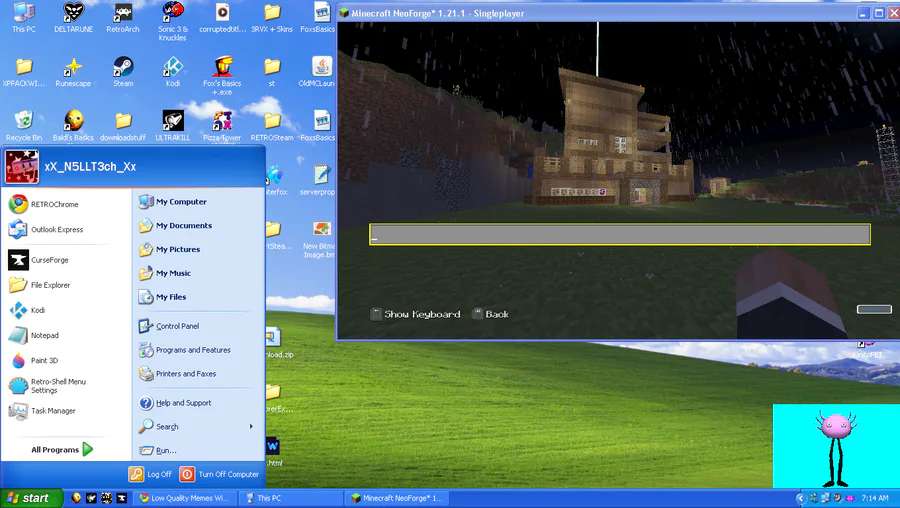Click the network tray icon
This screenshot has height=508, width=900.
pyautogui.click(x=826, y=498)
